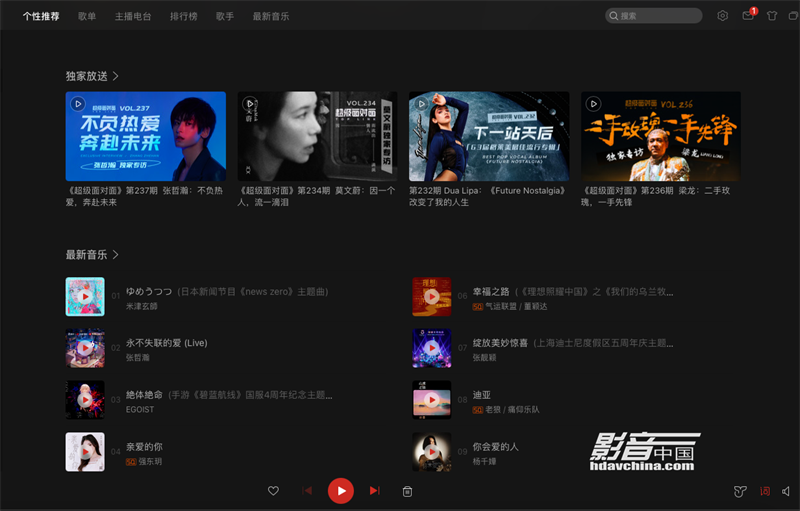
Task: Click SQ badge on 迪亚
Action: click(x=478, y=410)
